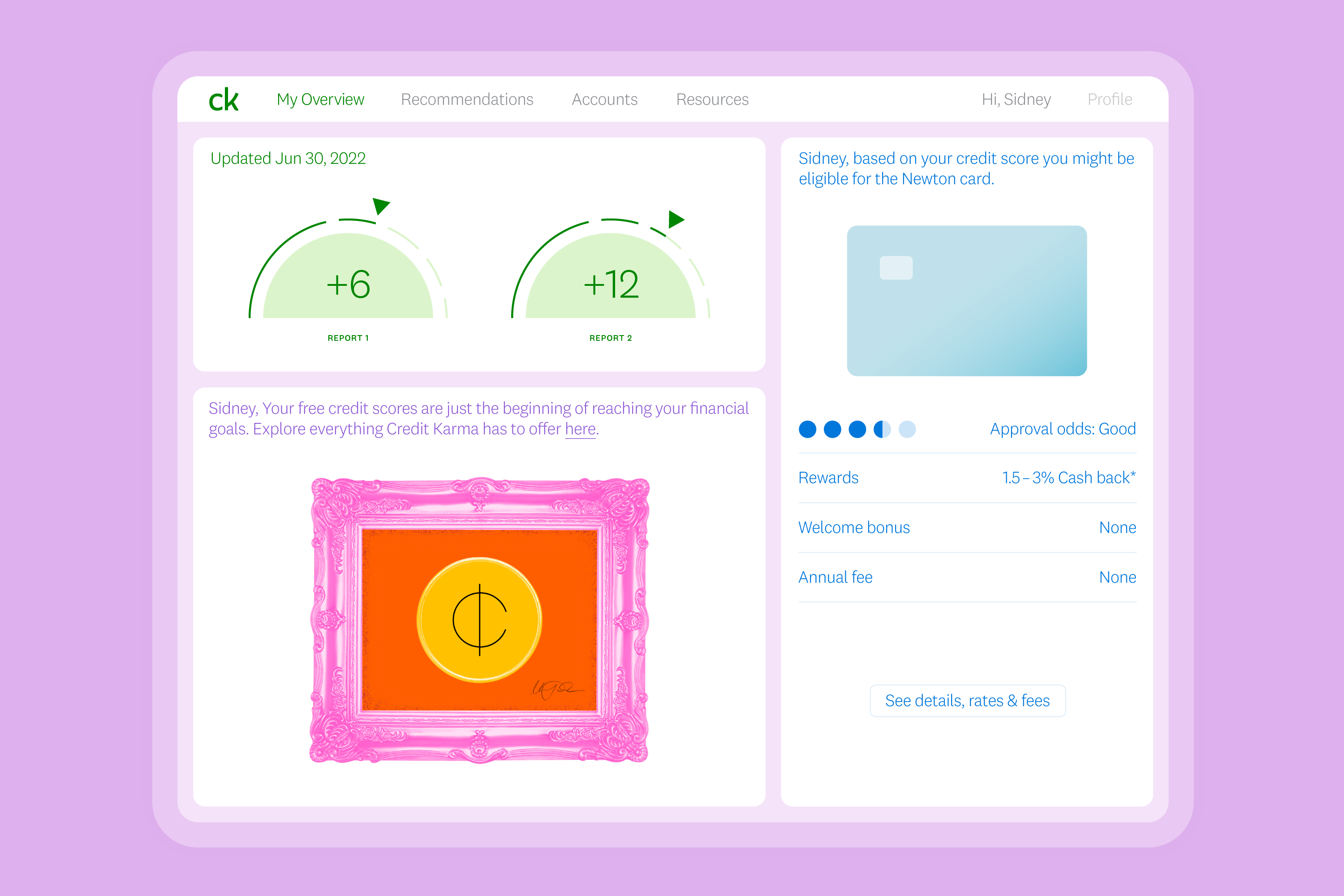Click the Hi, Sidney greeting

click(1016, 99)
